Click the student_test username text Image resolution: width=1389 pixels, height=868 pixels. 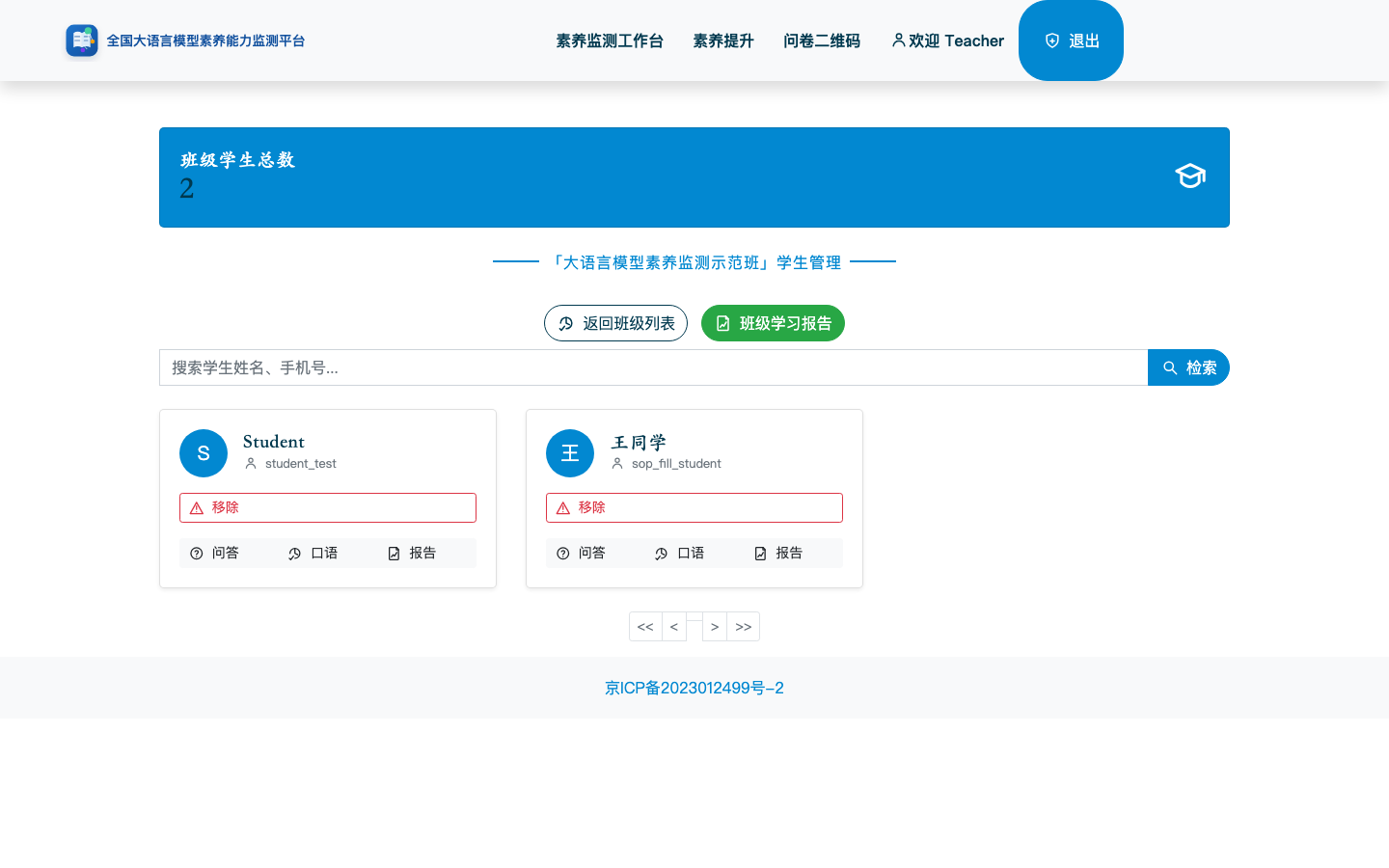tap(301, 464)
